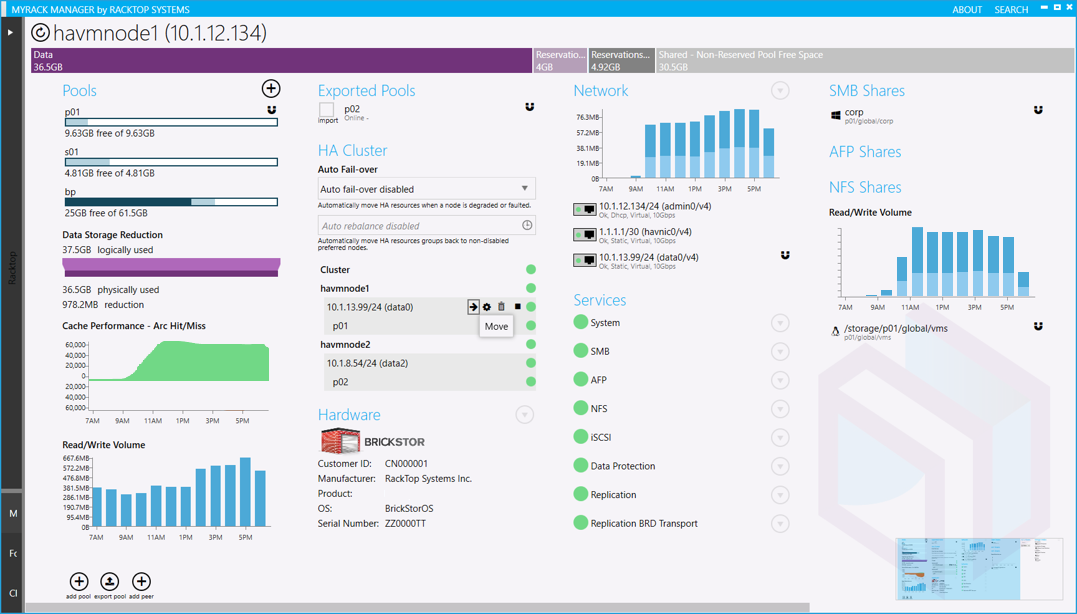Click the add pool button at bottom
Screen dimensions: 1077x614
click(79, 582)
